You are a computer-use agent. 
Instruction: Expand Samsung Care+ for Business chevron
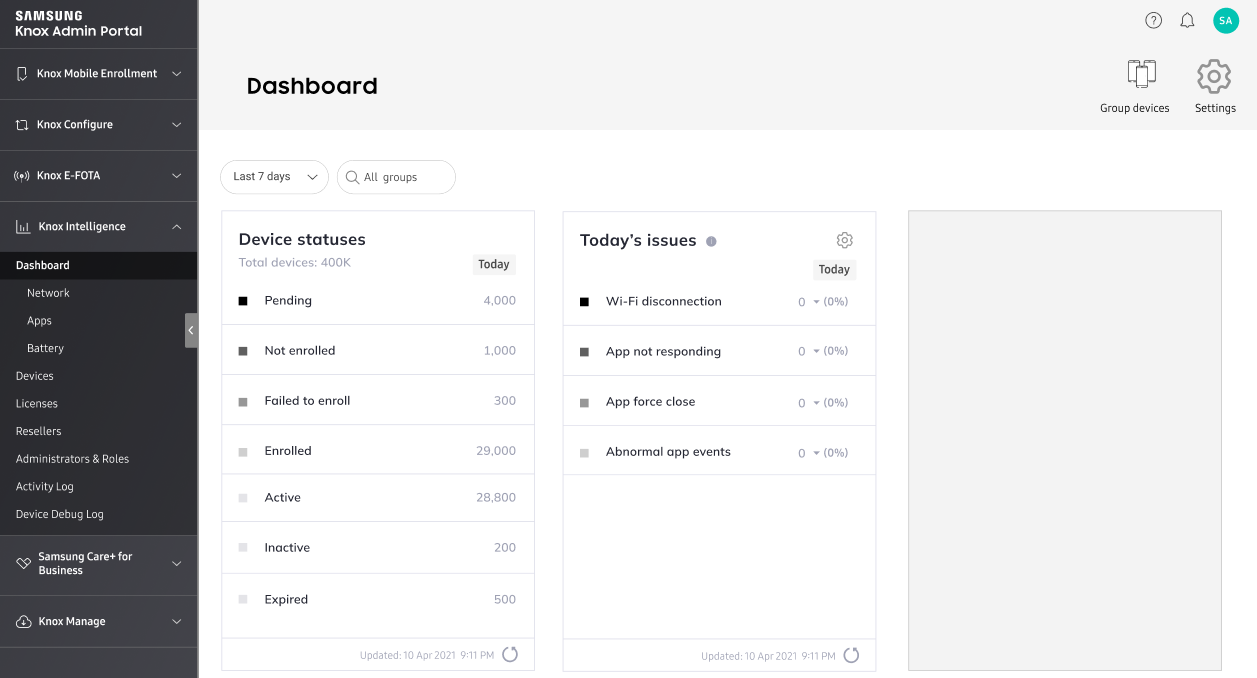(177, 564)
